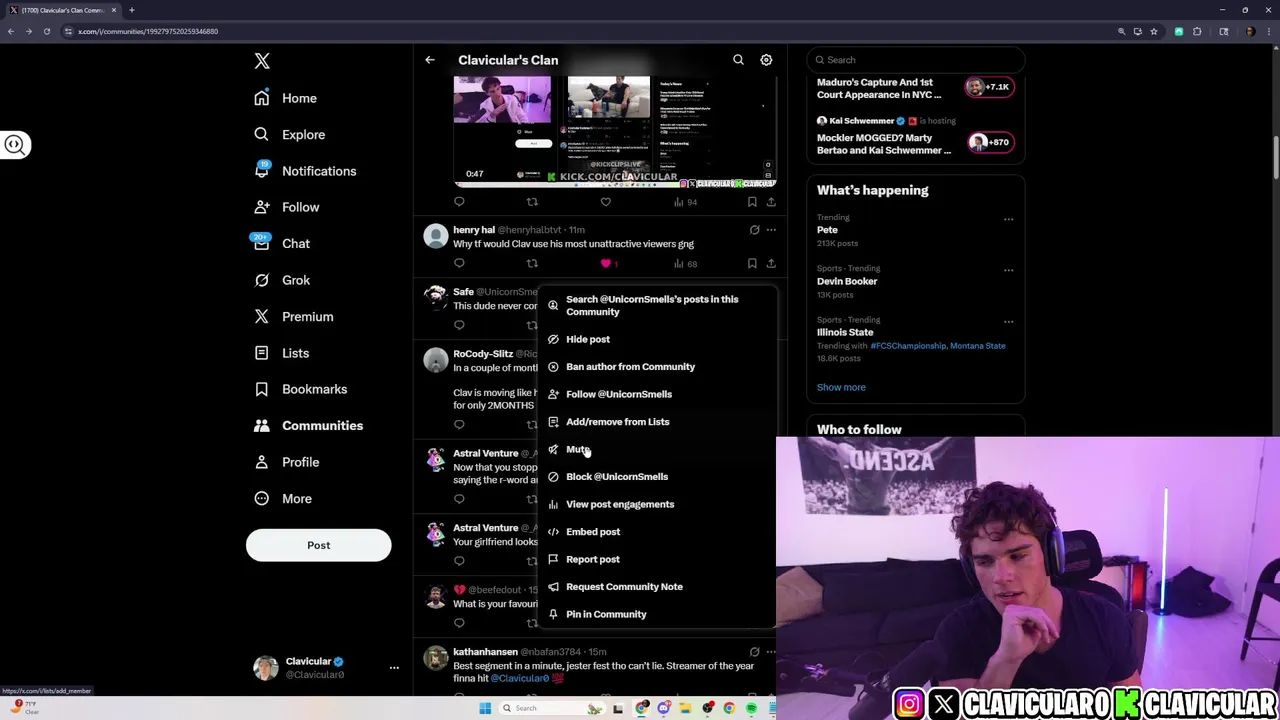Open kathanhansen post more options
The image size is (1280, 720).
pyautogui.click(x=771, y=652)
